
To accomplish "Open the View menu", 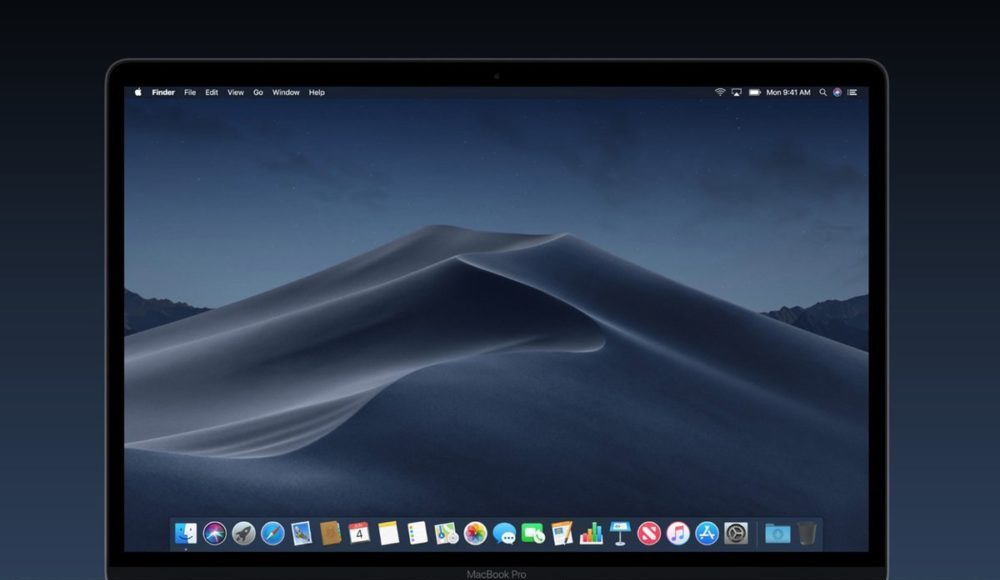I will (x=236, y=93).
